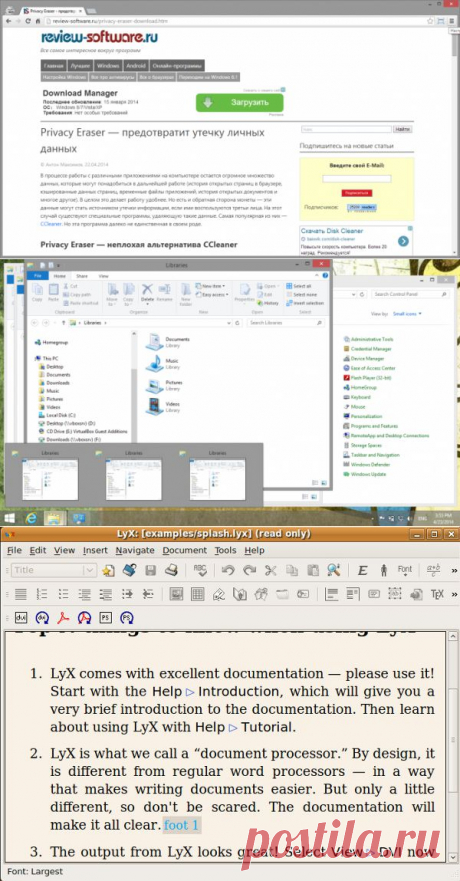This screenshot has height=881, width=460.
Task: Click the View PostScript PS icon in LyX
Action: pos(106,617)
